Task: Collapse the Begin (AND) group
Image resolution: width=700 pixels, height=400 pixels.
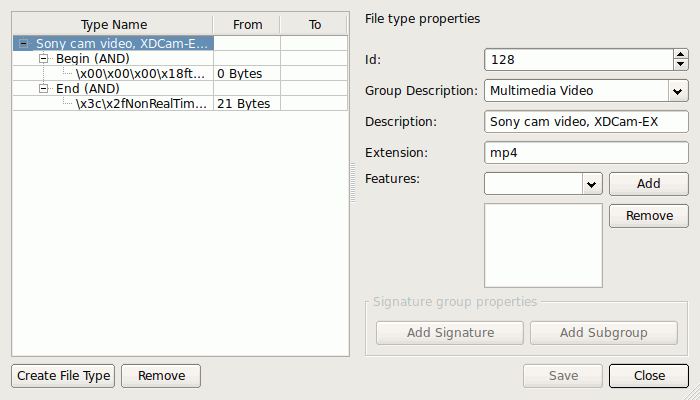Action: (43, 58)
